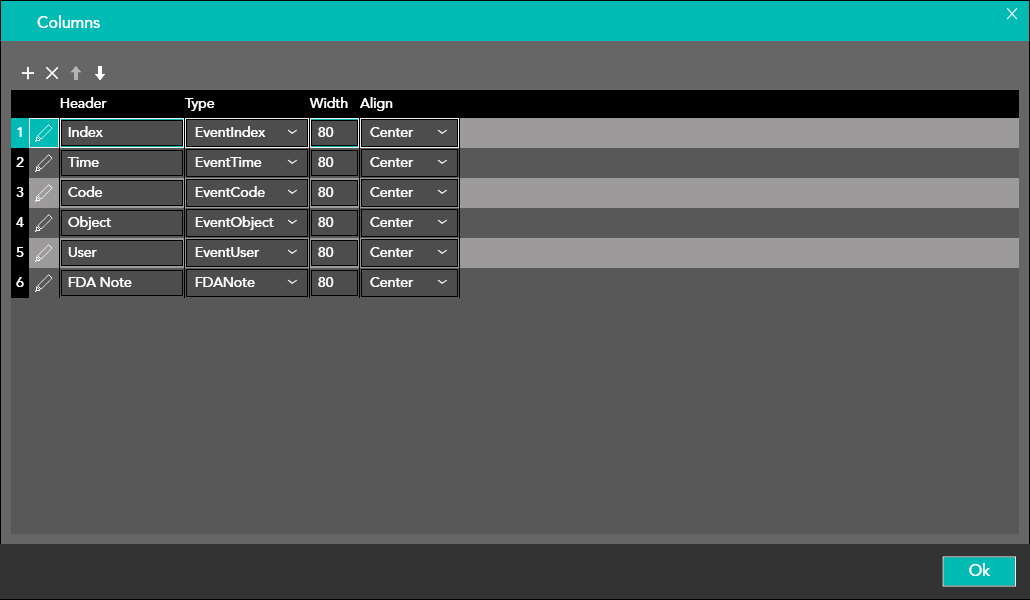This screenshot has height=600, width=1030.
Task: Expand the EventObject type dropdown
Action: point(246,223)
